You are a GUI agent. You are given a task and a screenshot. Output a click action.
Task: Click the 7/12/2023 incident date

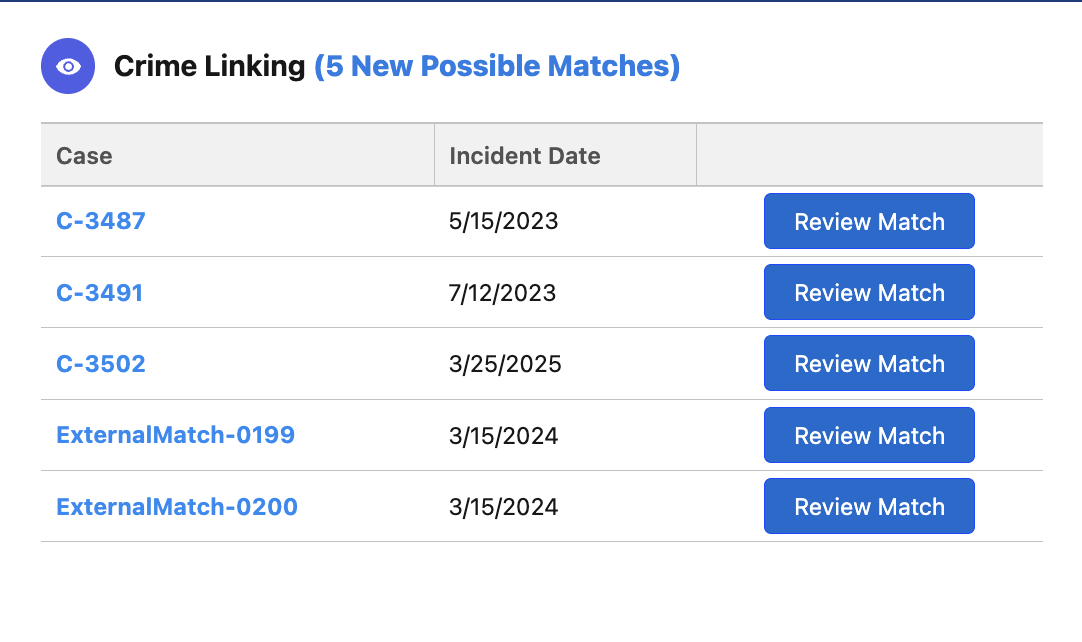503,293
